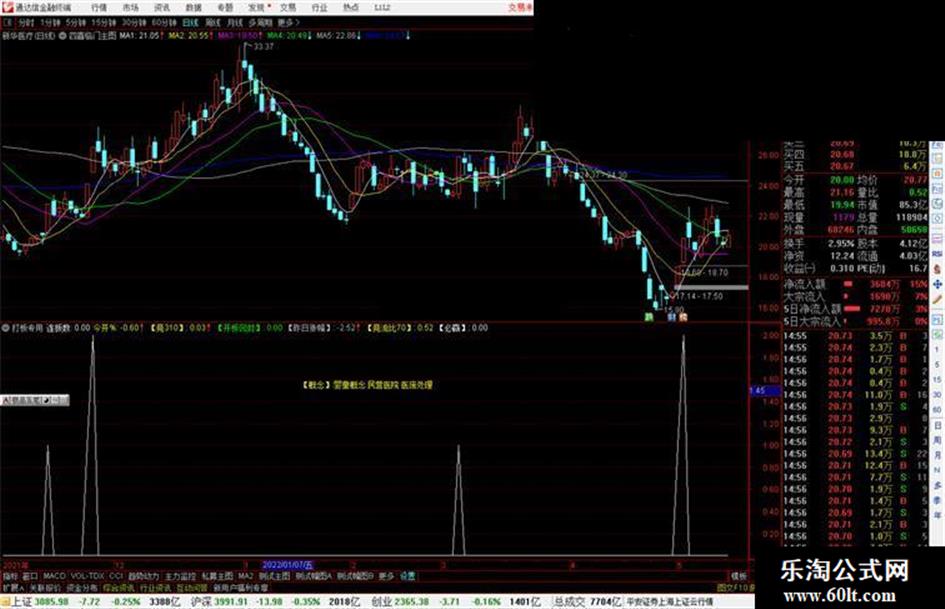Click the orange marker icon under the candles
Screen dimensions: 945x609
[683, 317]
